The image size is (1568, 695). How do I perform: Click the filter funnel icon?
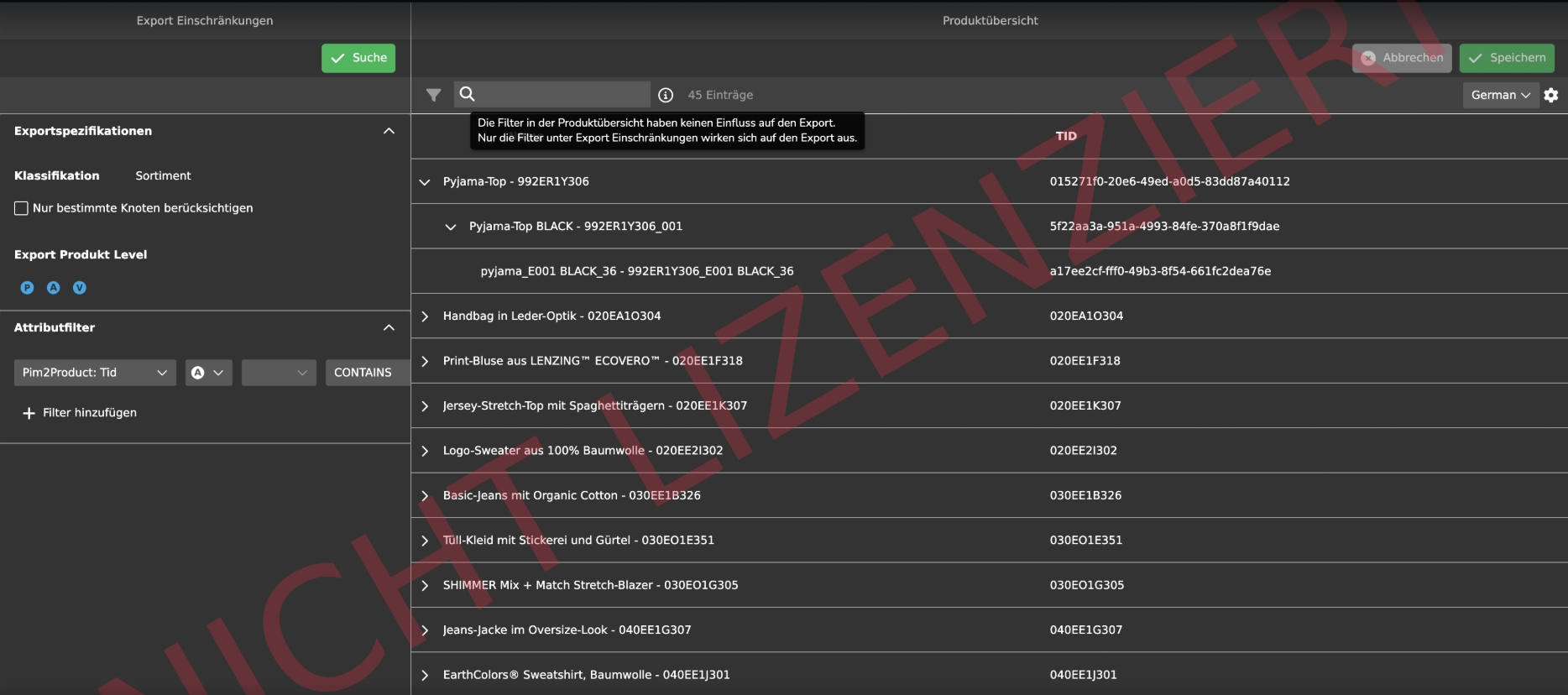click(433, 95)
